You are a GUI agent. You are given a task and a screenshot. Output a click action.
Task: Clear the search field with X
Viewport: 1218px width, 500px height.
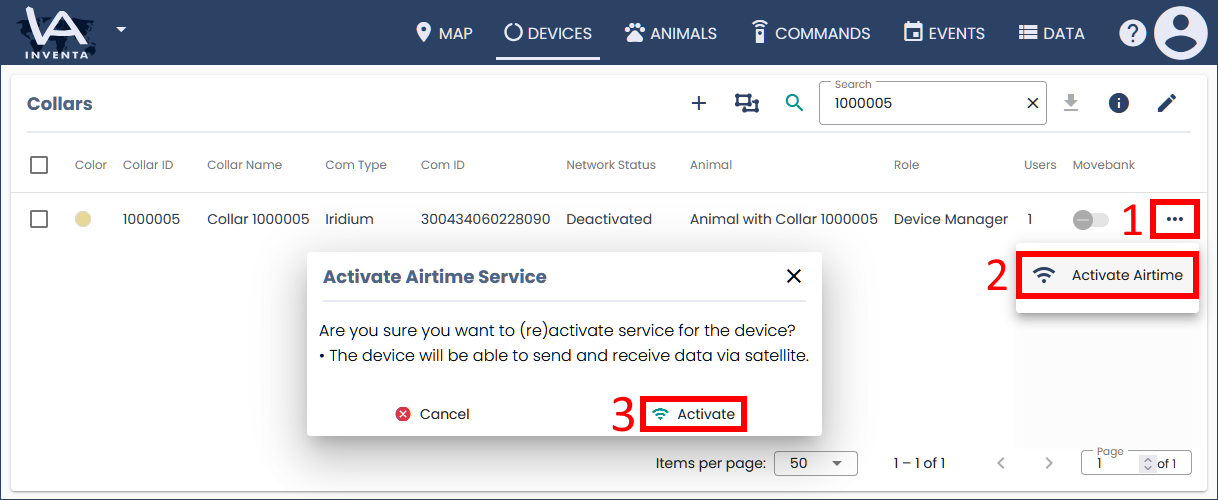pyautogui.click(x=1033, y=103)
